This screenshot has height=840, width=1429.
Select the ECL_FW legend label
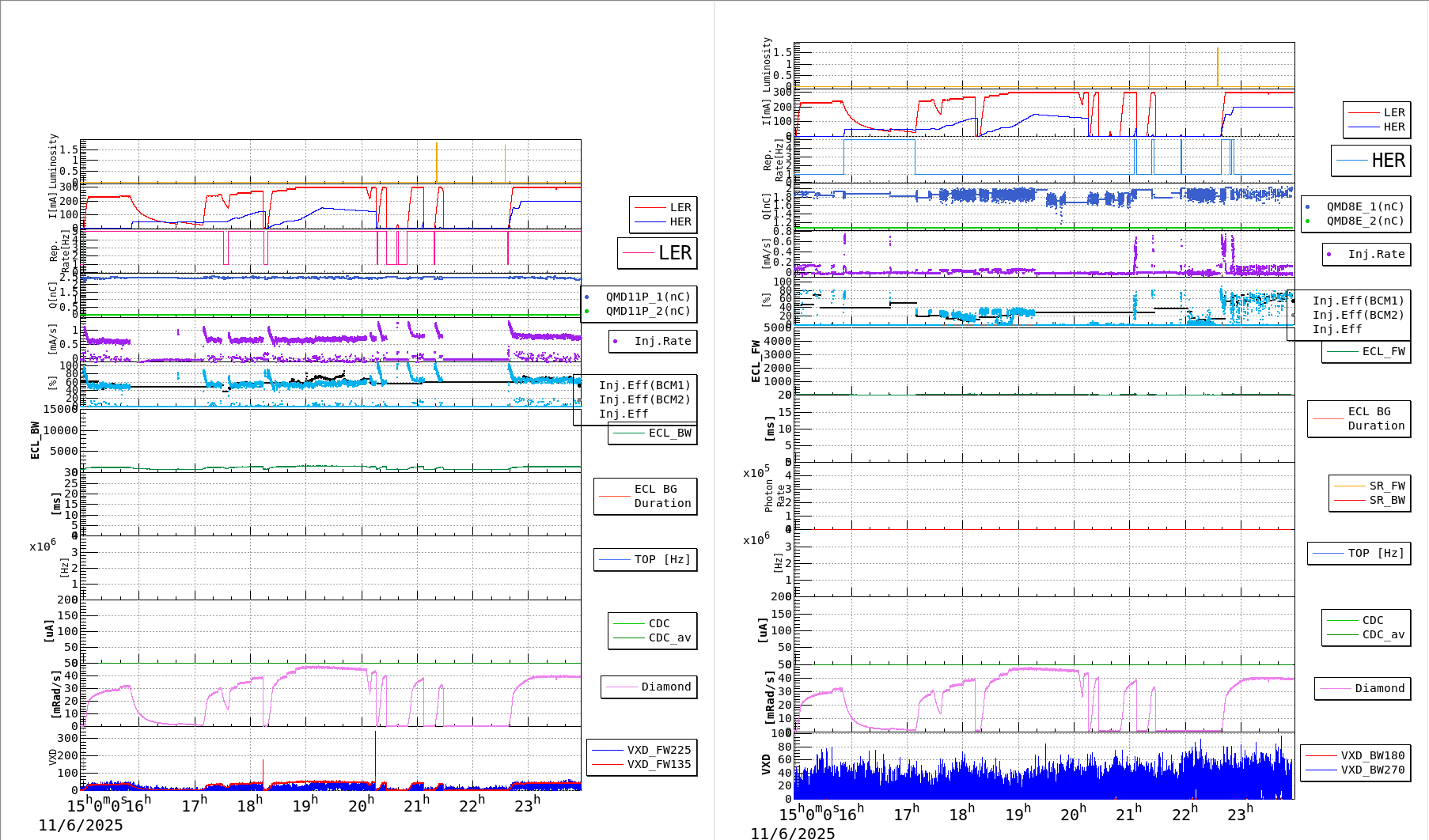click(1383, 352)
